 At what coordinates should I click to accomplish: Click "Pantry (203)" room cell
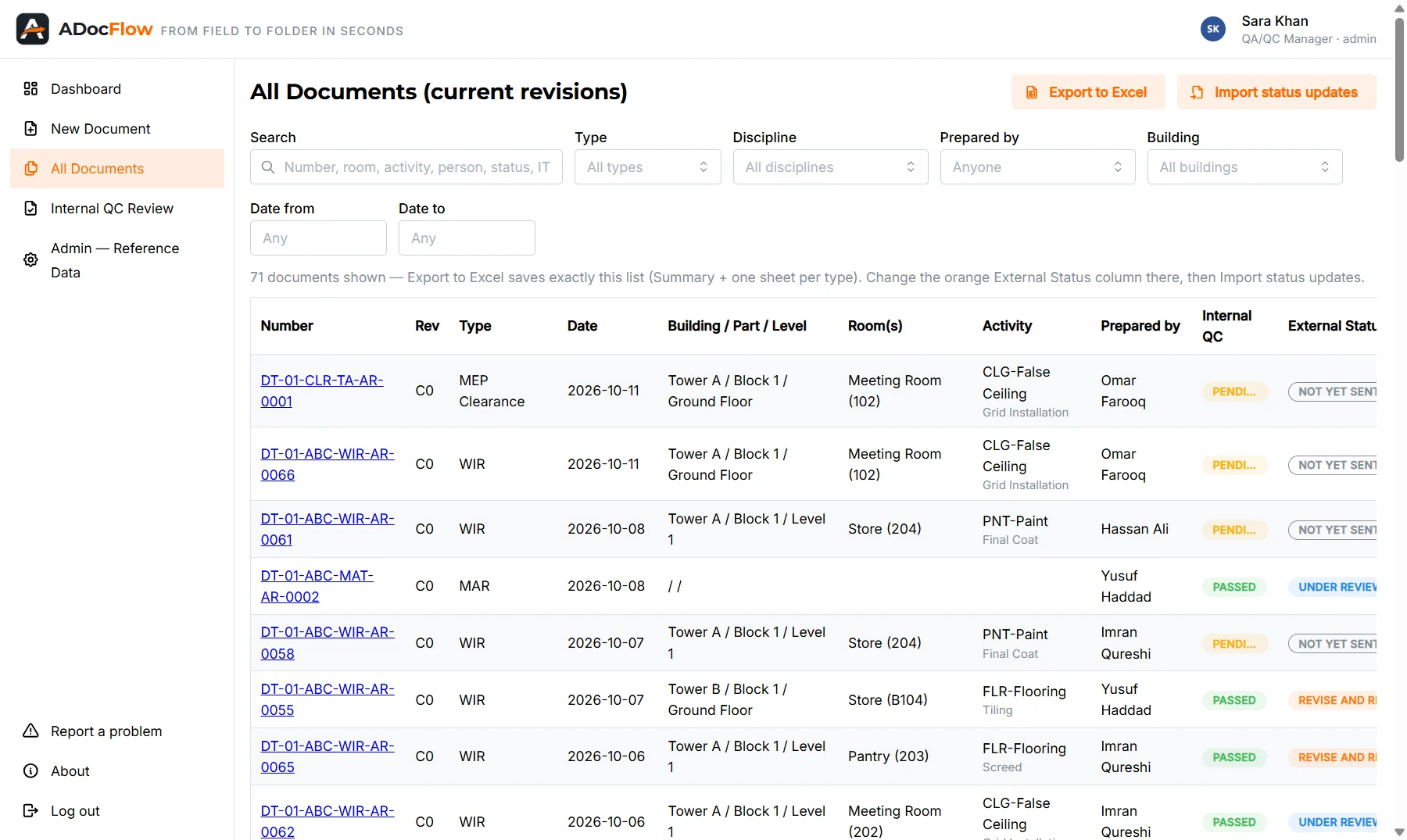[888, 756]
